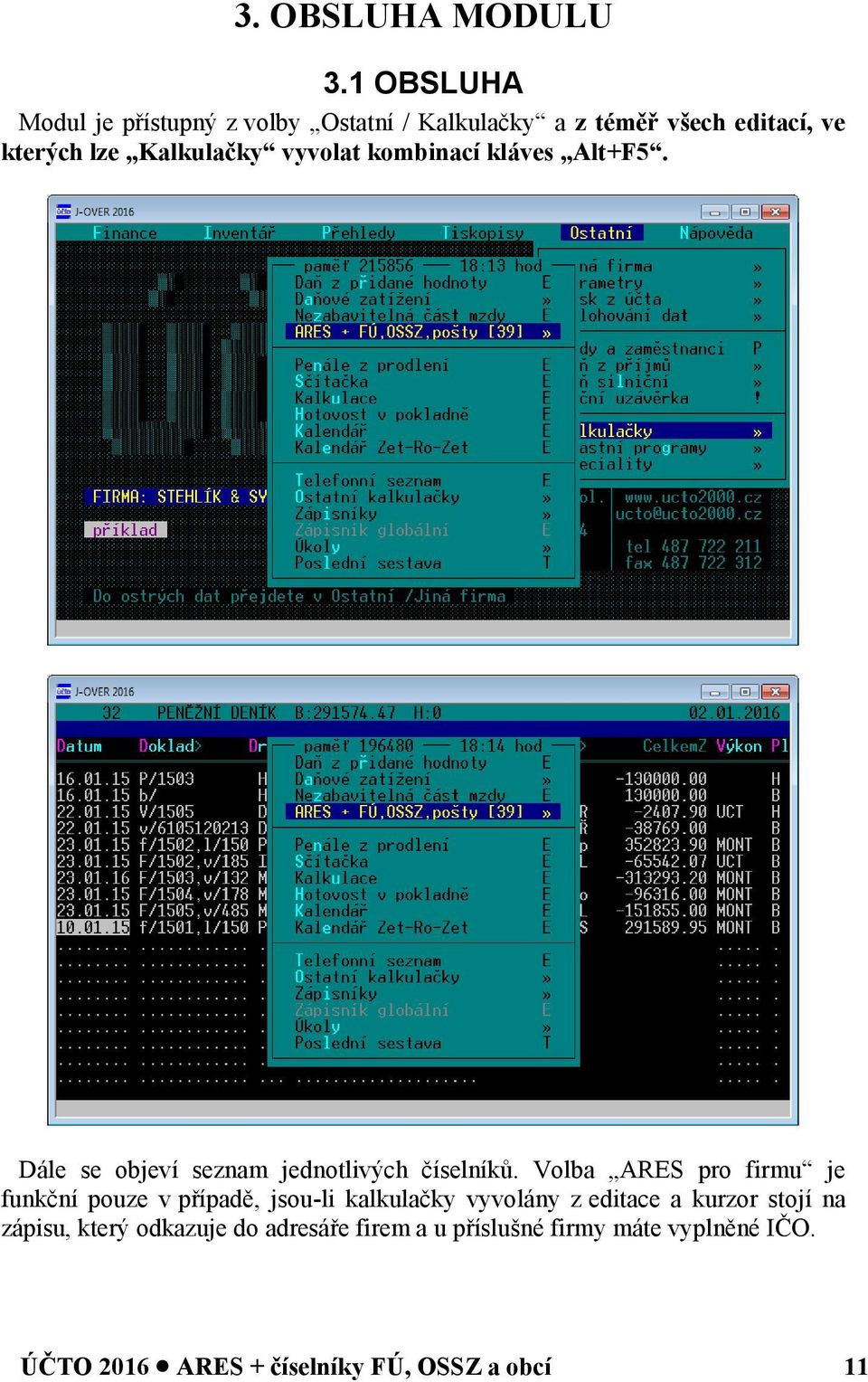Click J-OVER 2016 title icon above Finance menu

[x=63, y=212]
